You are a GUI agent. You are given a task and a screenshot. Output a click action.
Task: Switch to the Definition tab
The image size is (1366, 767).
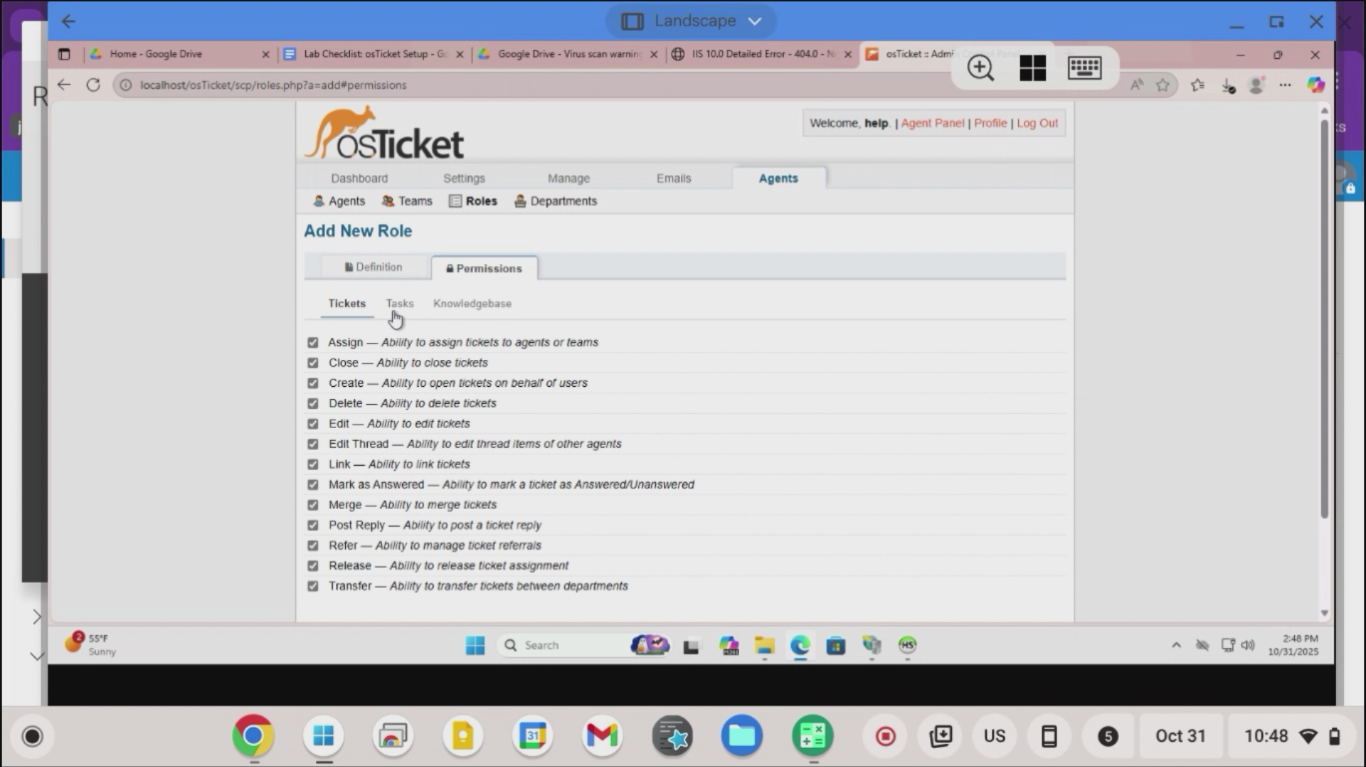pyautogui.click(x=373, y=267)
